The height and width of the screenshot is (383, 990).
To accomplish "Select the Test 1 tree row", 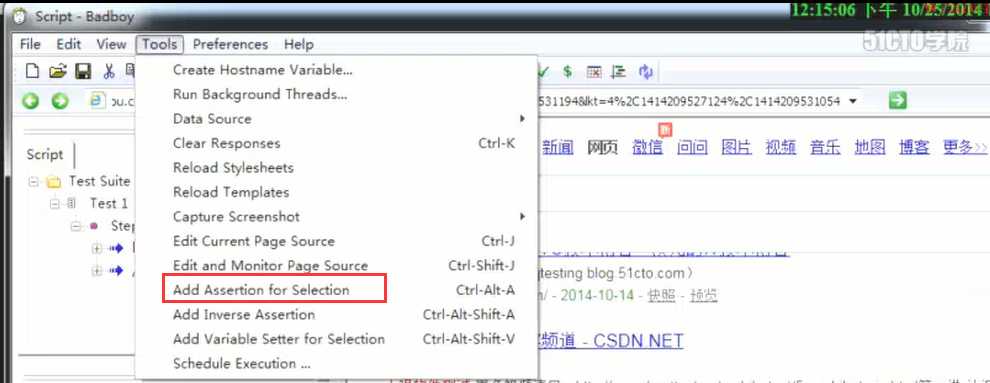I will [x=109, y=203].
